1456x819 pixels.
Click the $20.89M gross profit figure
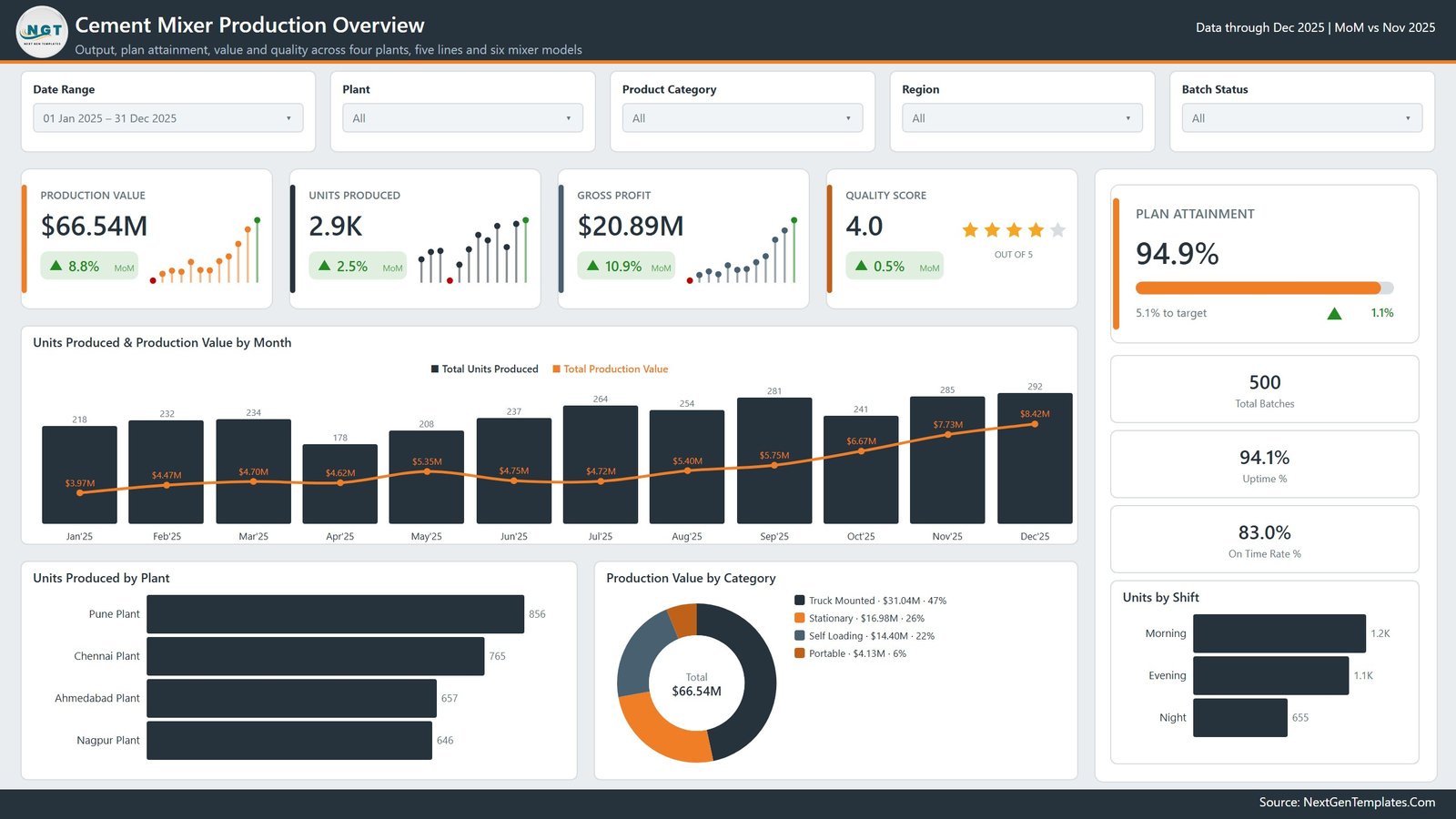631,227
